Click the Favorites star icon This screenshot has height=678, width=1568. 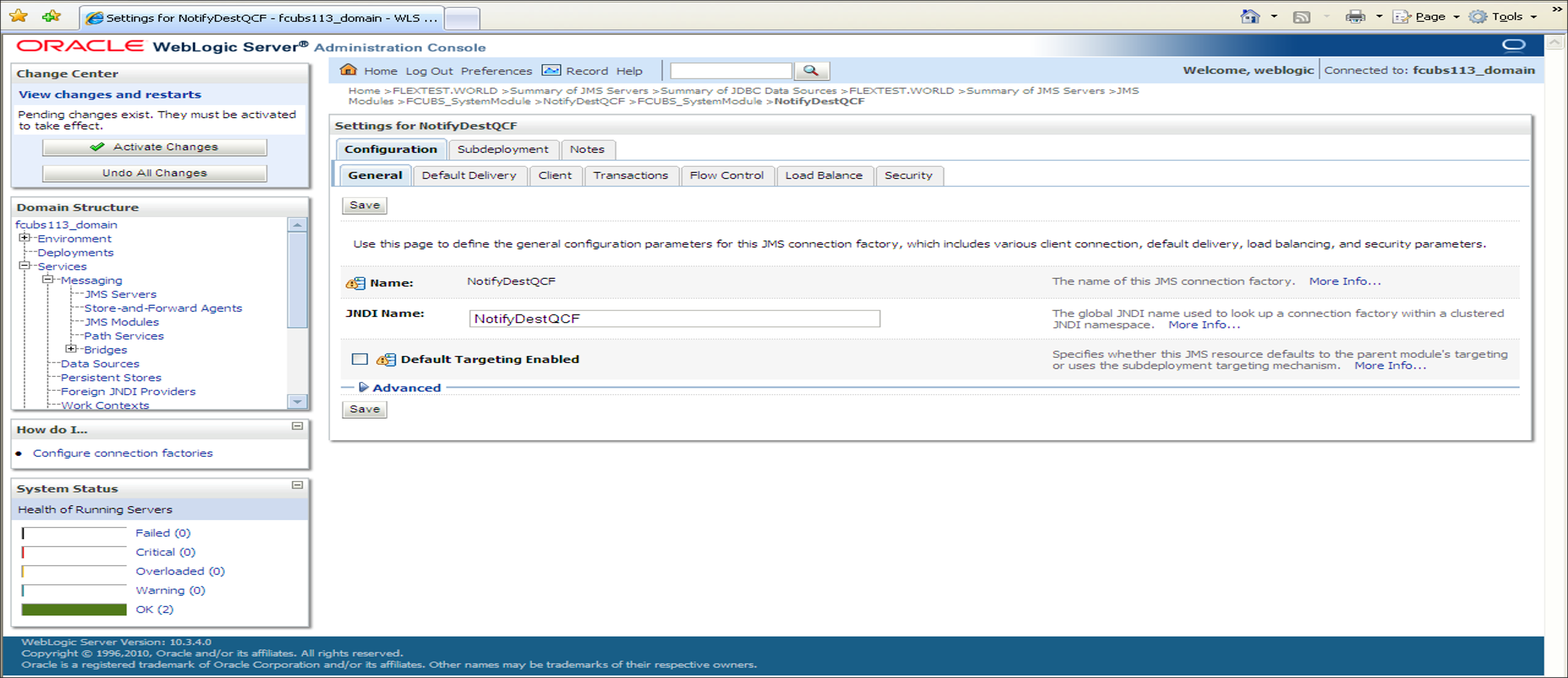[x=19, y=17]
